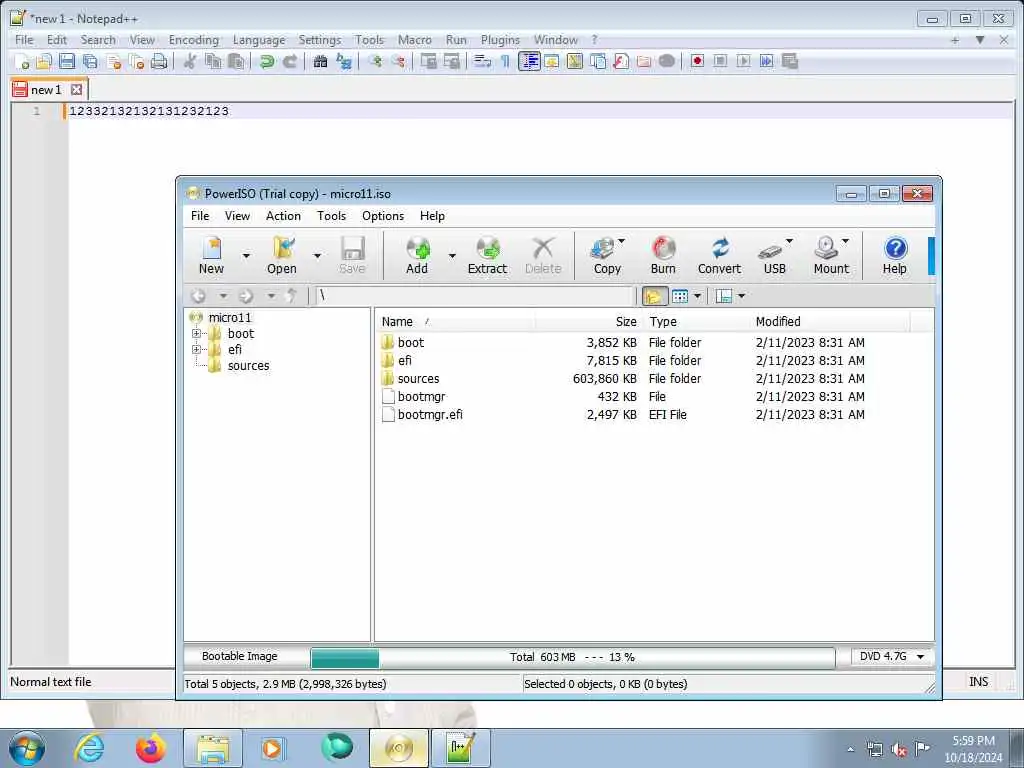Expand the efi folder in tree

pos(196,349)
